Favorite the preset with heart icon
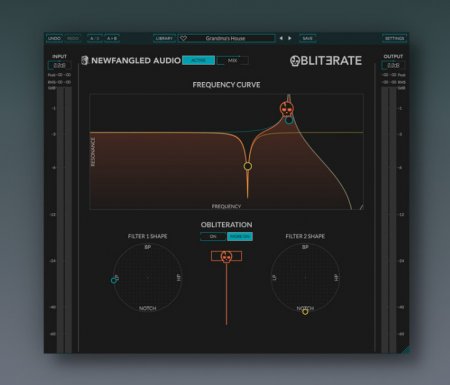 [183, 38]
